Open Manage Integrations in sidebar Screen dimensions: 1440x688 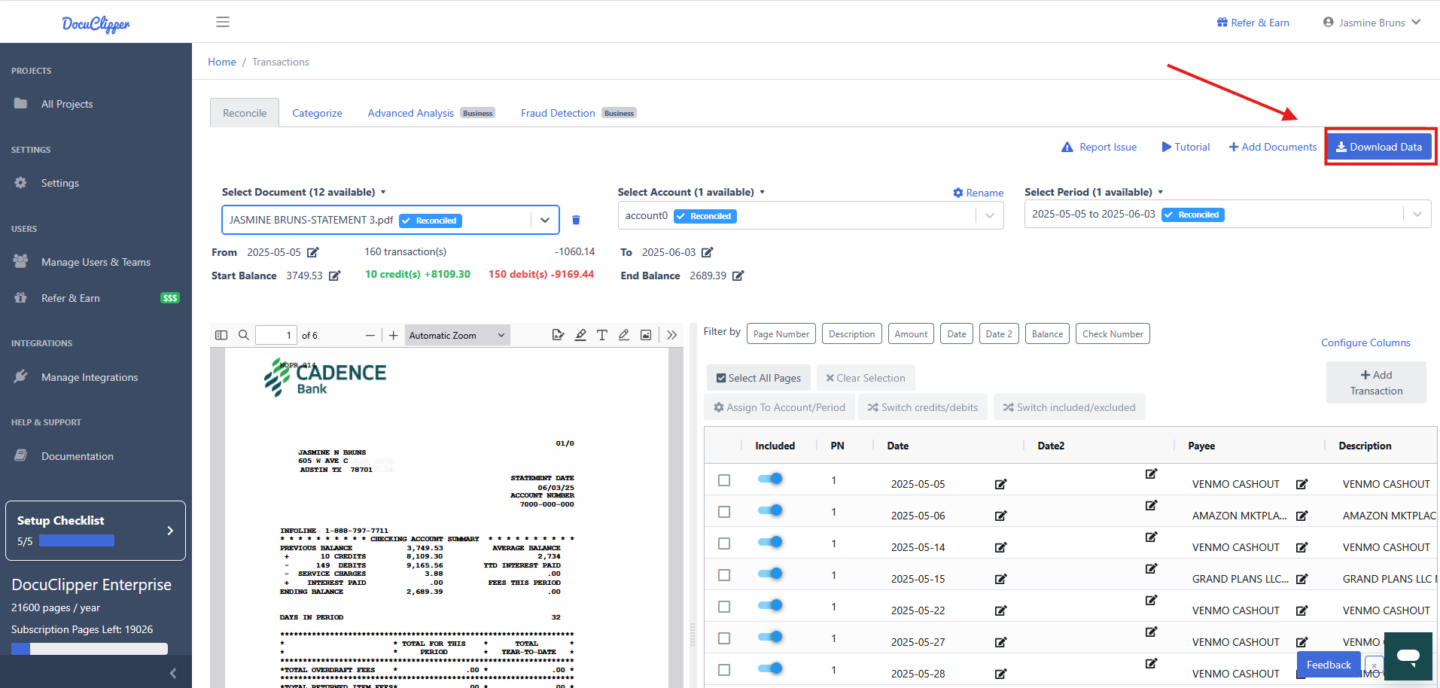pyautogui.click(x=89, y=377)
